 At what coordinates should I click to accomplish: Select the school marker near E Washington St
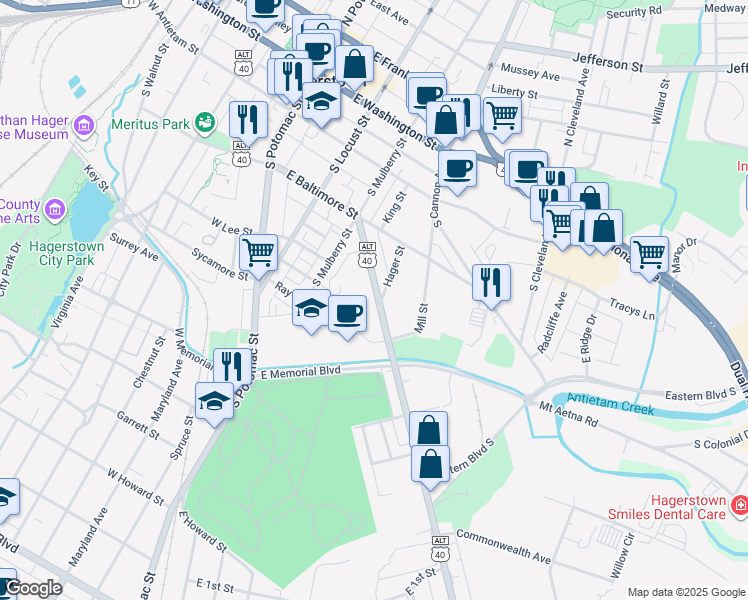(x=321, y=101)
